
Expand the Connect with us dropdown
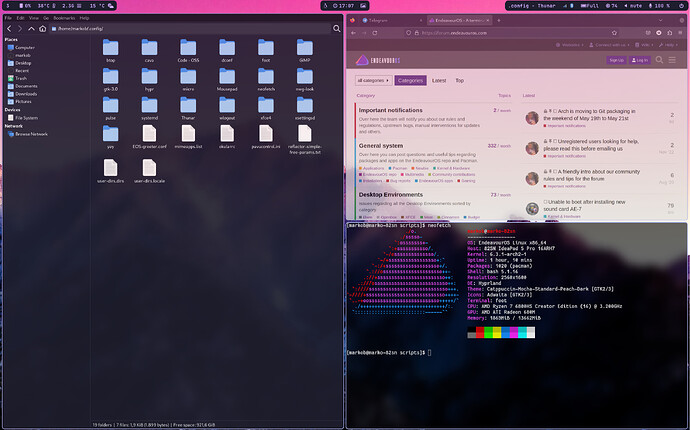coord(610,45)
